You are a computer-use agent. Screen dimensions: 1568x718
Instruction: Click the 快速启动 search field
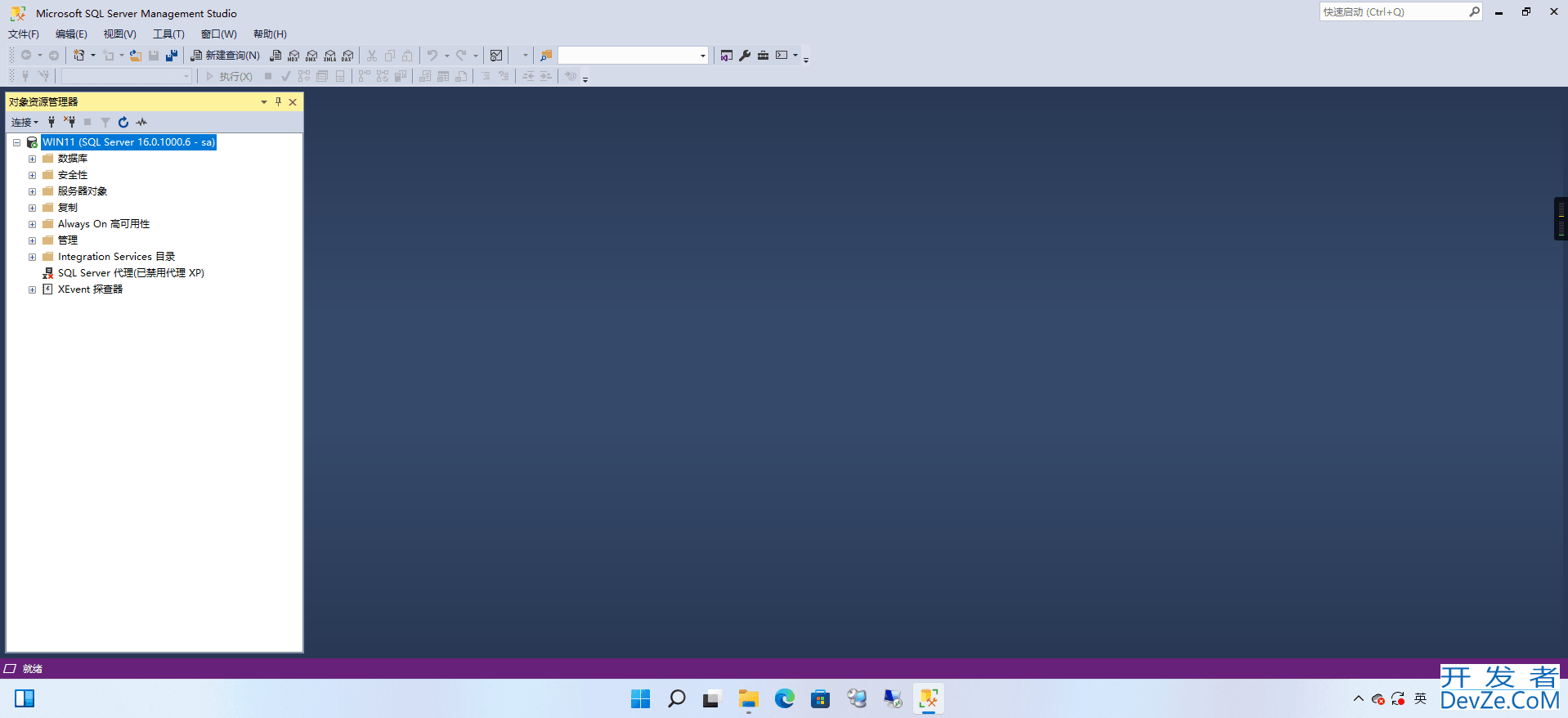pos(1393,11)
